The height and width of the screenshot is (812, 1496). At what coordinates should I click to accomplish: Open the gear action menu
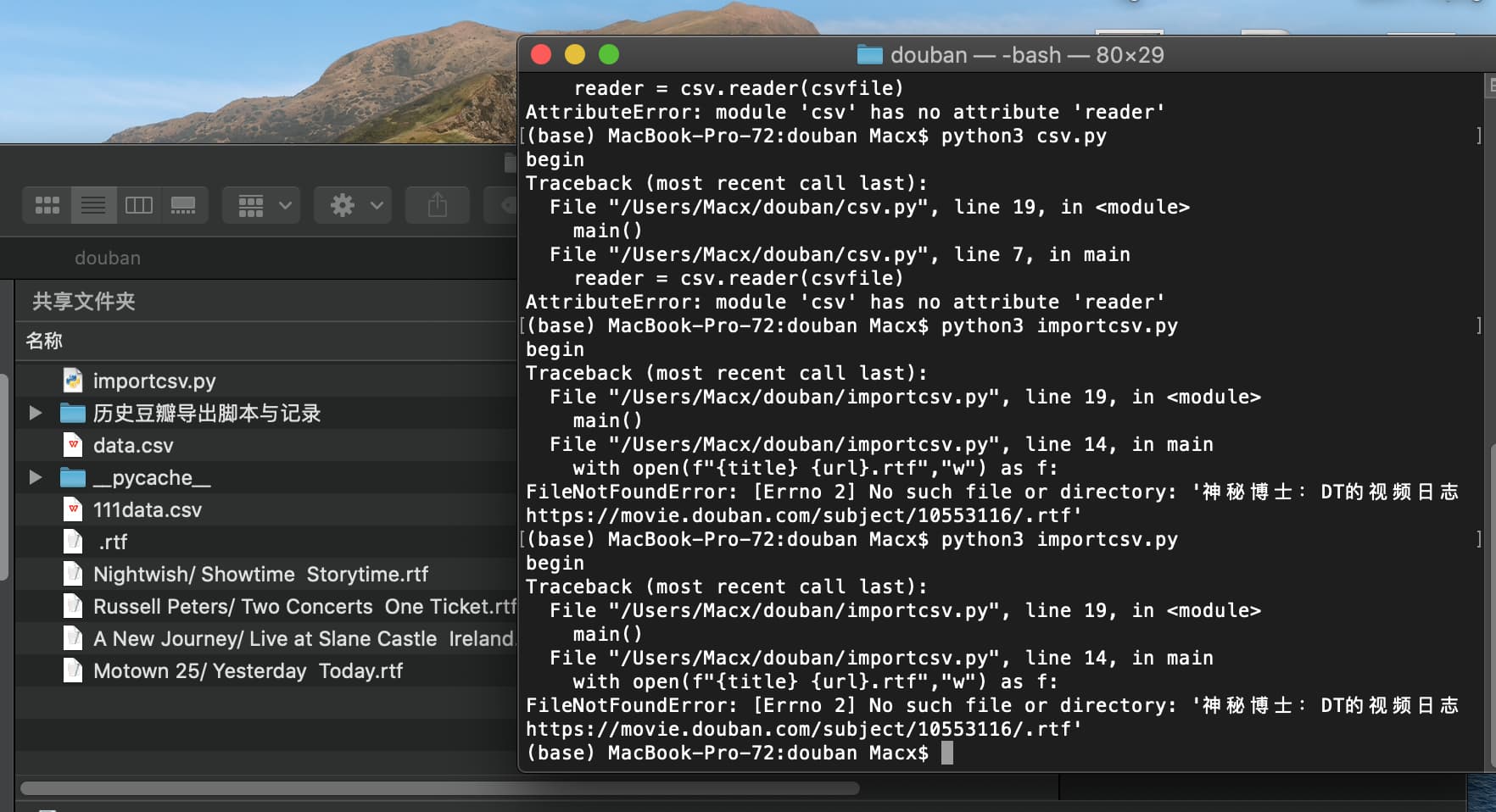coord(353,205)
